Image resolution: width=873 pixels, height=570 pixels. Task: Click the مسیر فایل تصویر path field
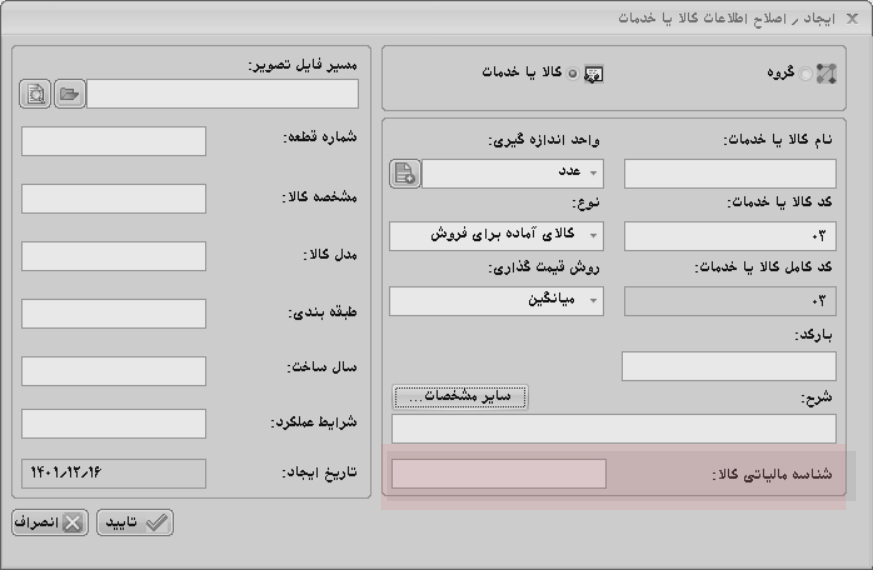tap(222, 94)
